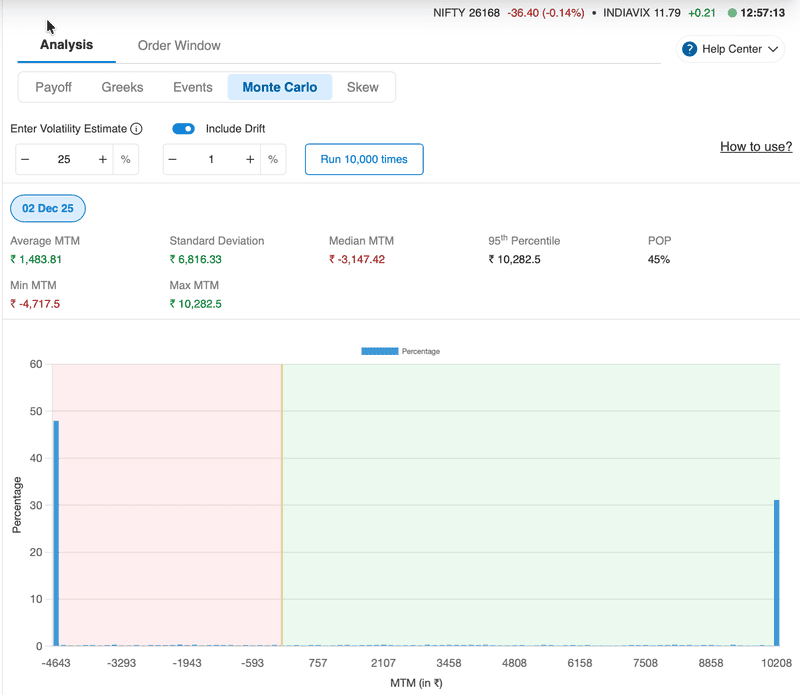Click the plus icon on the drift stepper
Image resolution: width=800 pixels, height=695 pixels.
pos(249,158)
